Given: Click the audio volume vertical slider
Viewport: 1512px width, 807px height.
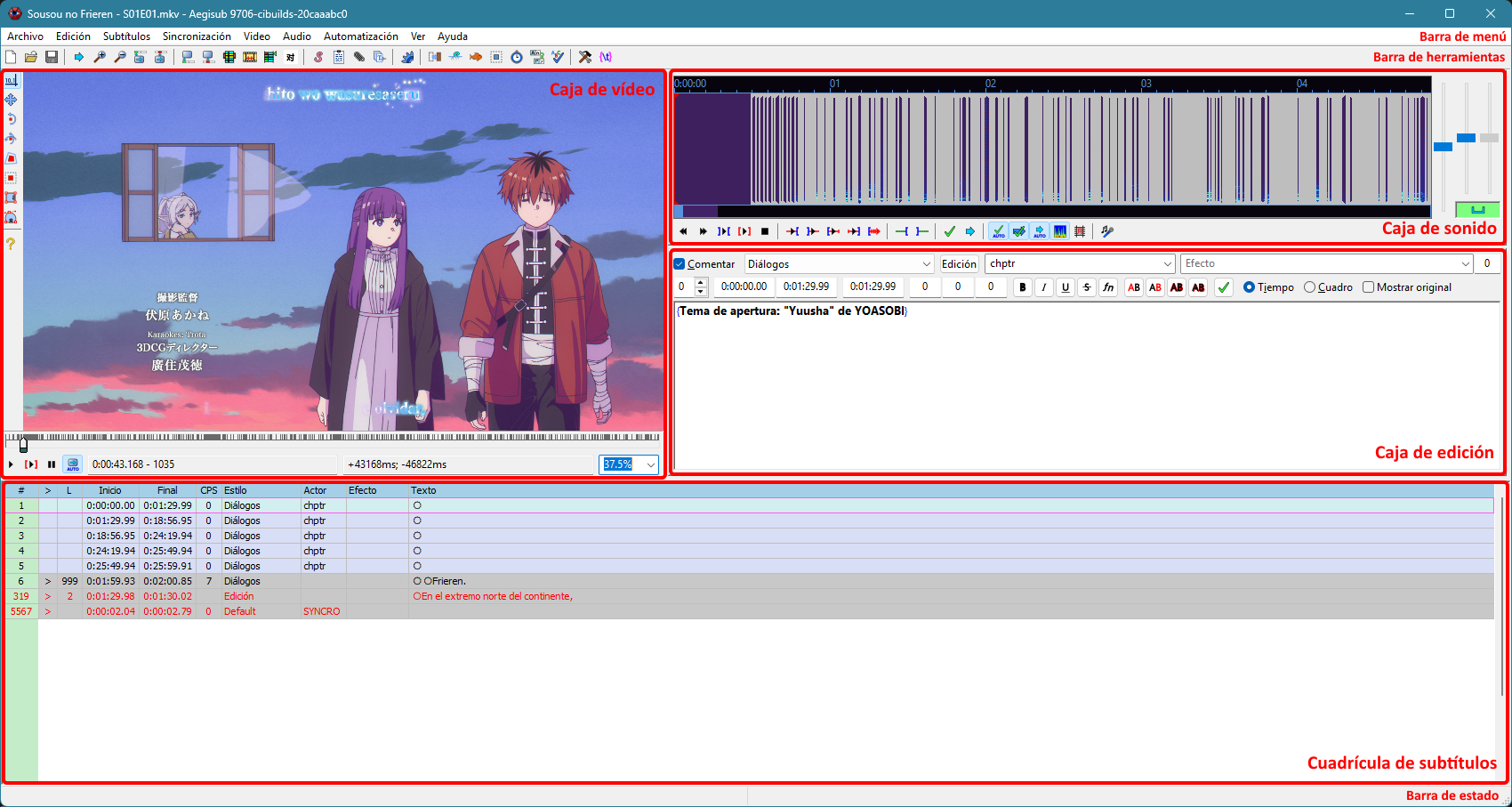Looking at the screenshot, I should pyautogui.click(x=1490, y=138).
